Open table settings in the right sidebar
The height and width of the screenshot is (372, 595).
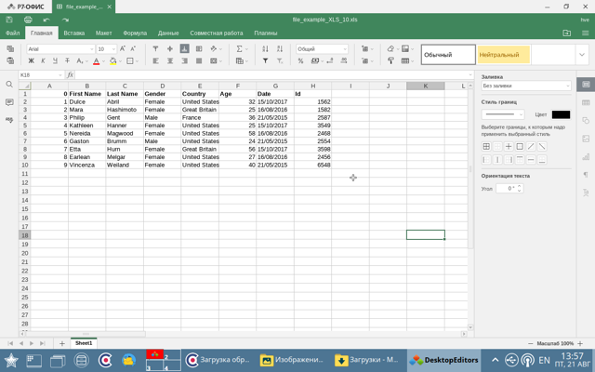tap(586, 102)
